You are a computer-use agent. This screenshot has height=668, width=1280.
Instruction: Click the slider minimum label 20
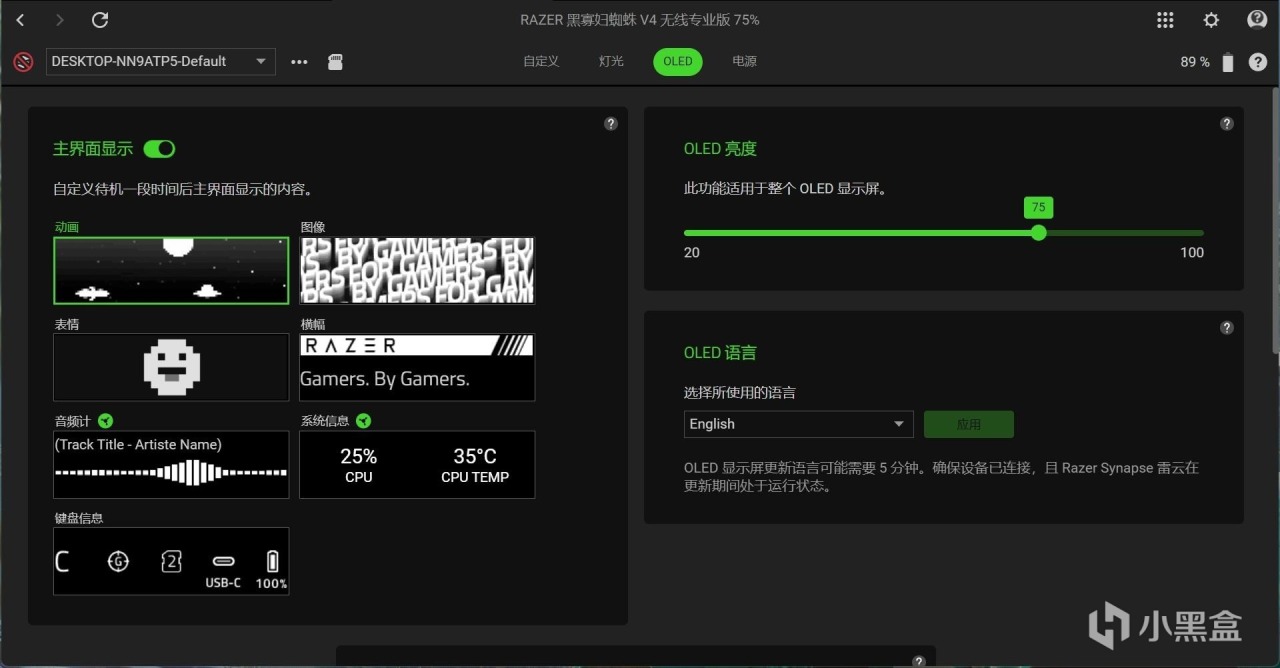692,252
